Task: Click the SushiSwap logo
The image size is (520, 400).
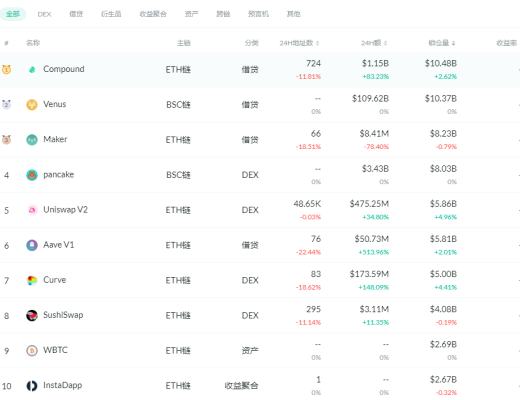Action: (x=32, y=315)
